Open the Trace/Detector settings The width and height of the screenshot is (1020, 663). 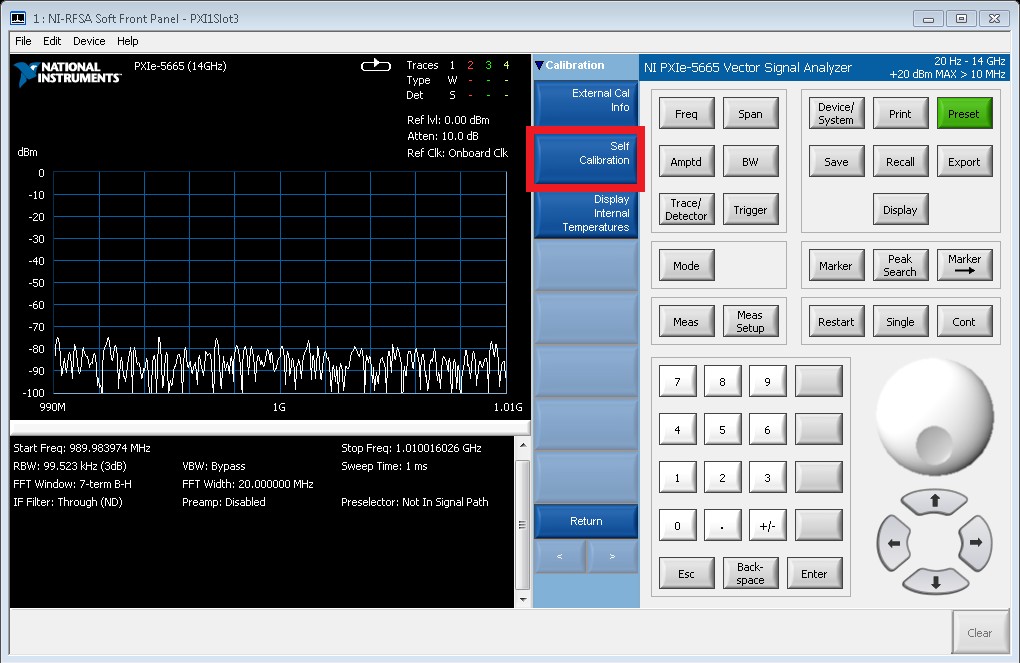[x=686, y=209]
